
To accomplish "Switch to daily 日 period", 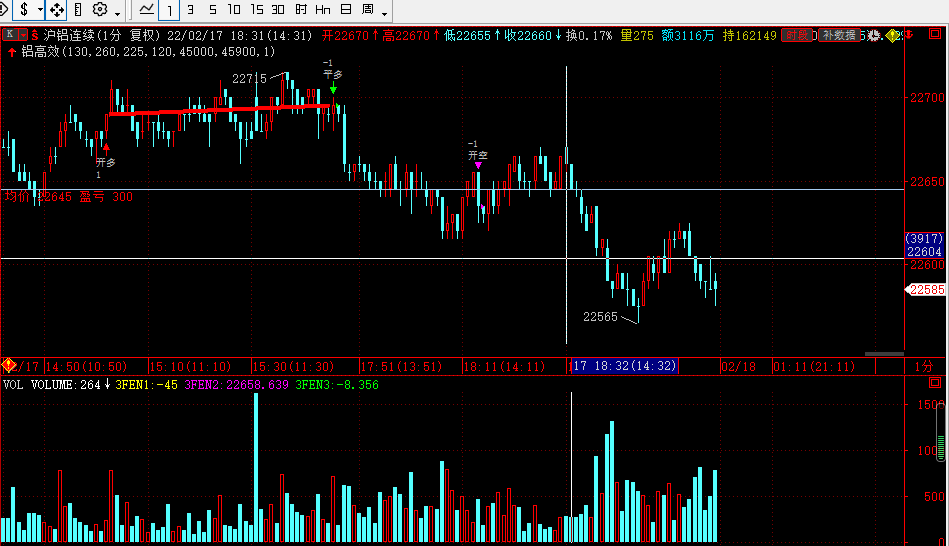I will [346, 10].
